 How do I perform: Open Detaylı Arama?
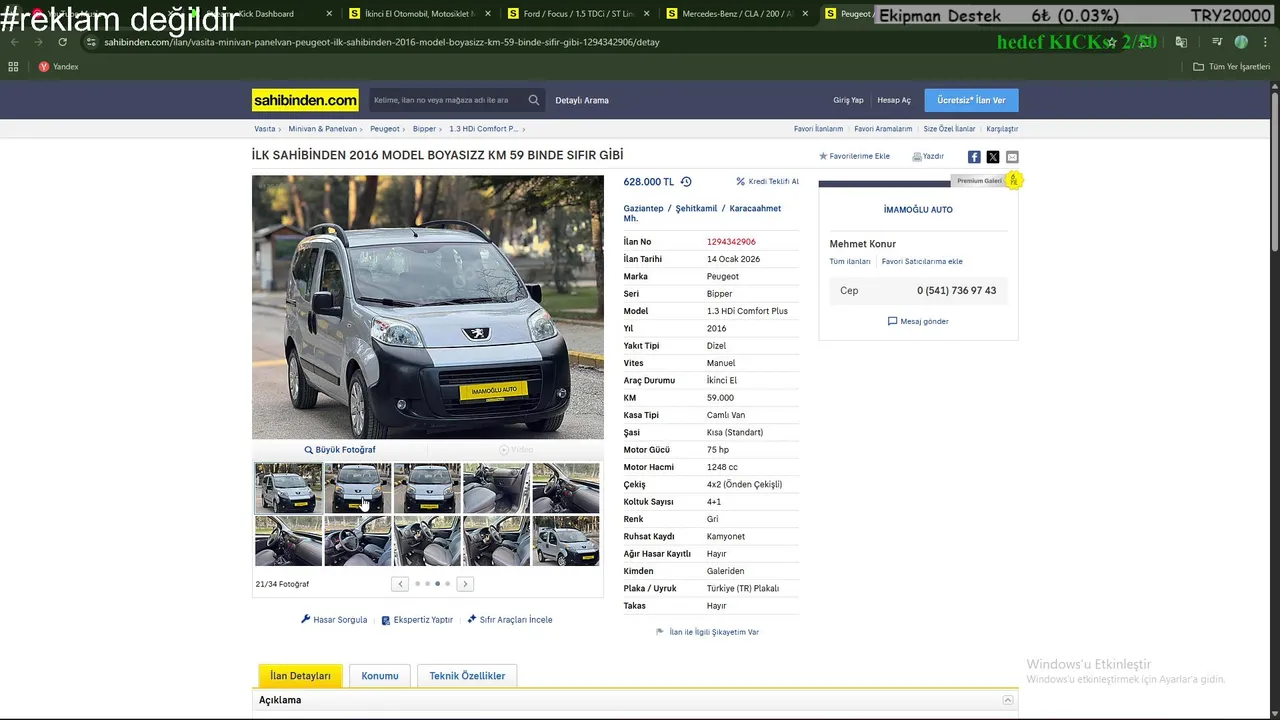pyautogui.click(x=582, y=100)
